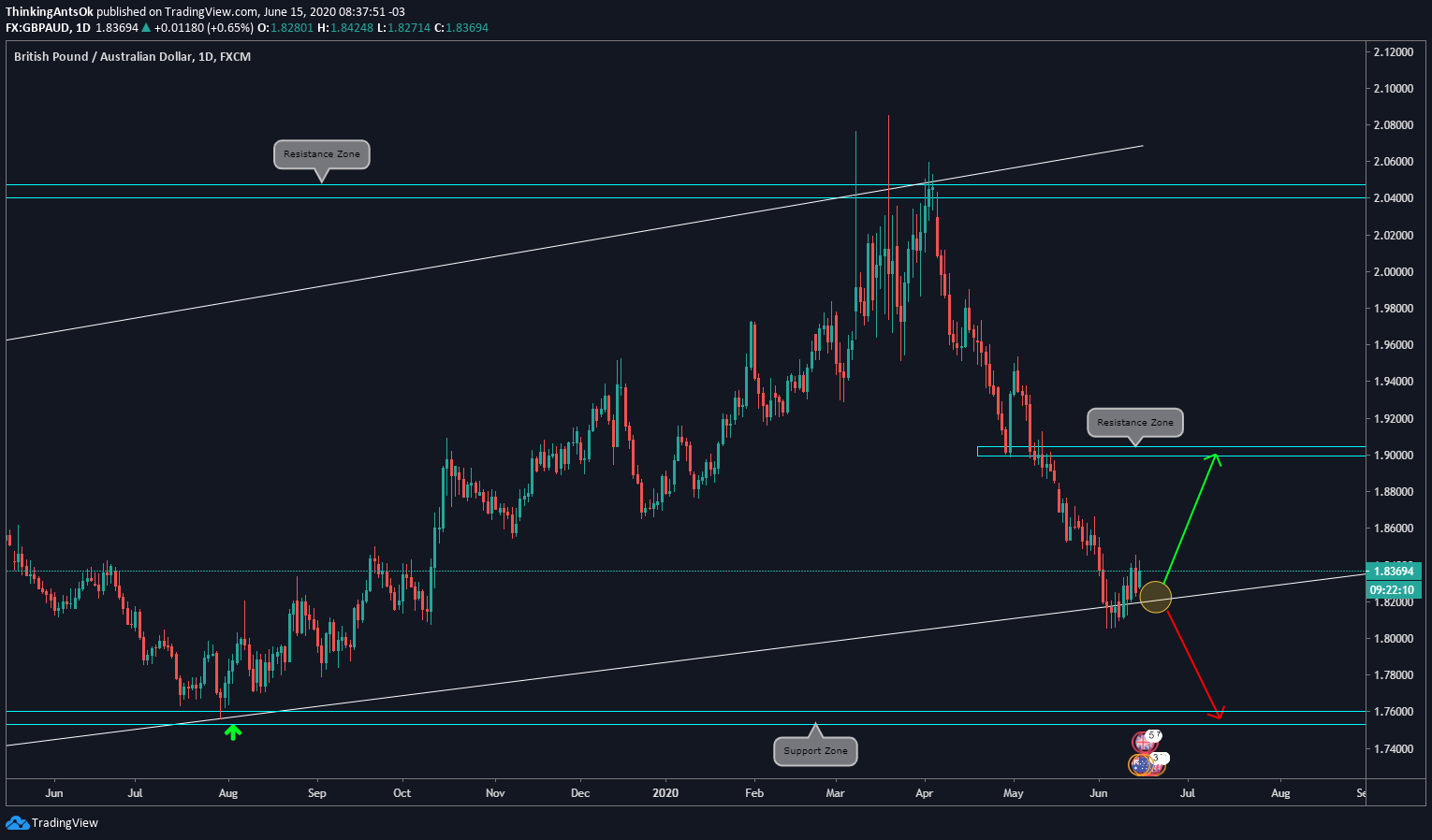This screenshot has width=1432, height=840.
Task: Click the 2.10000 price axis label
Action: [x=1393, y=89]
